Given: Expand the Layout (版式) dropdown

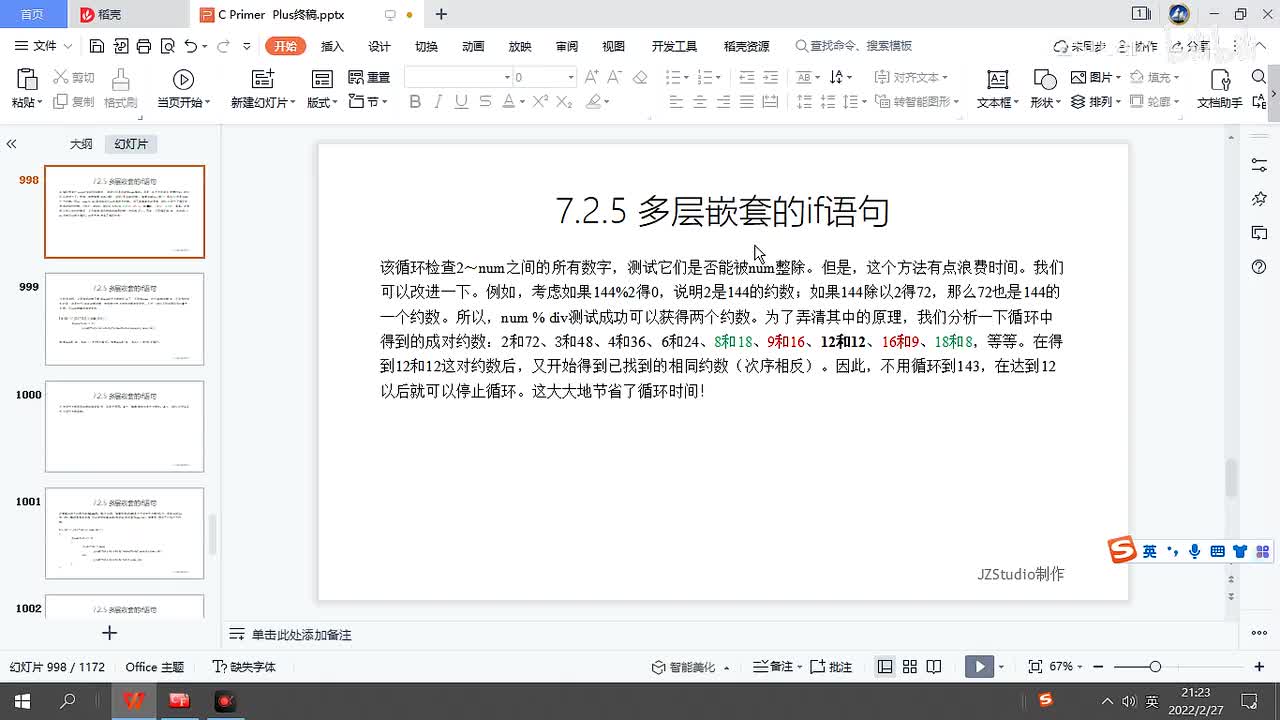Looking at the screenshot, I should coord(335,102).
